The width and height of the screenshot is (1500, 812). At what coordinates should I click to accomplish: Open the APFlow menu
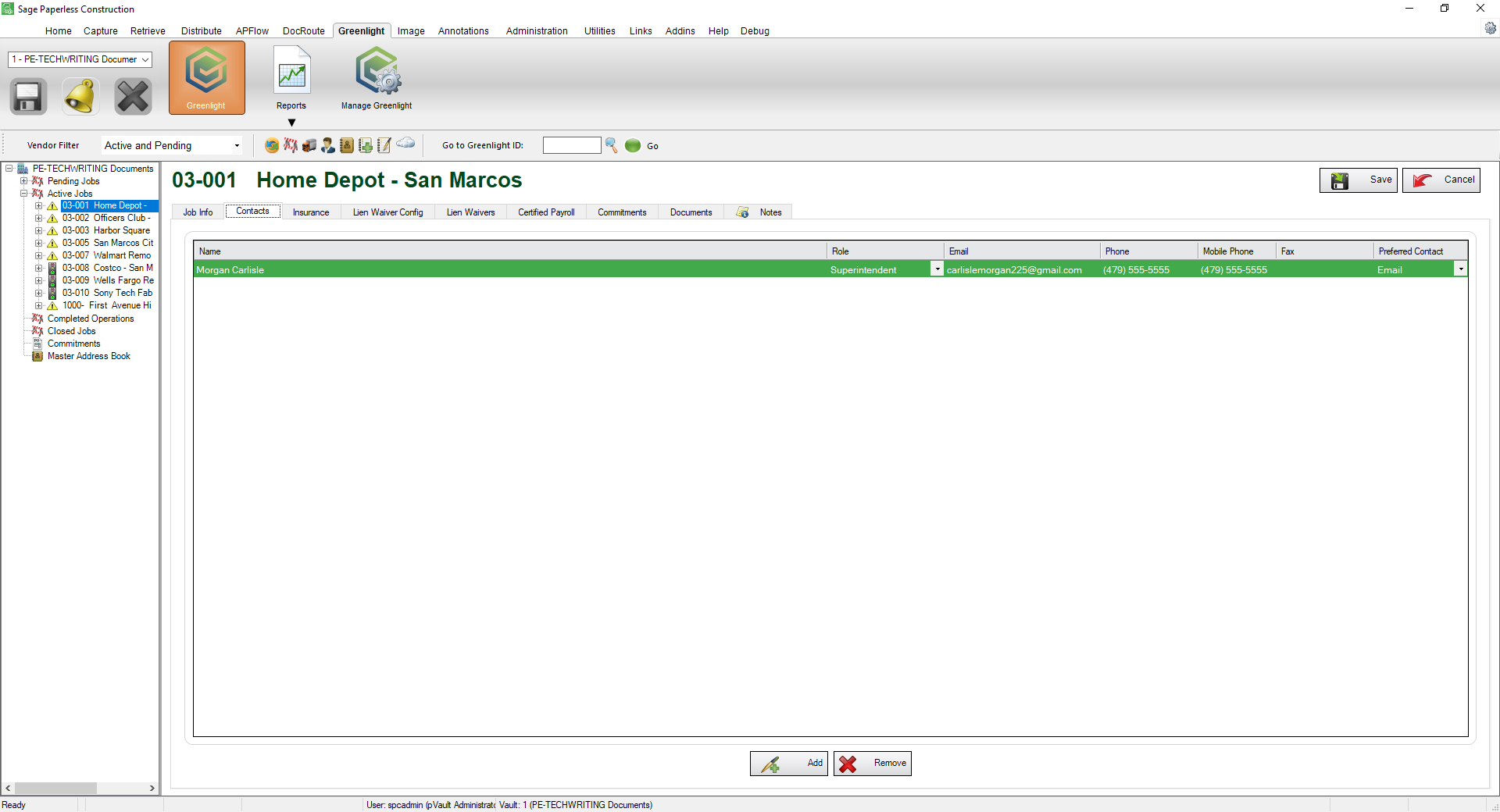(252, 31)
